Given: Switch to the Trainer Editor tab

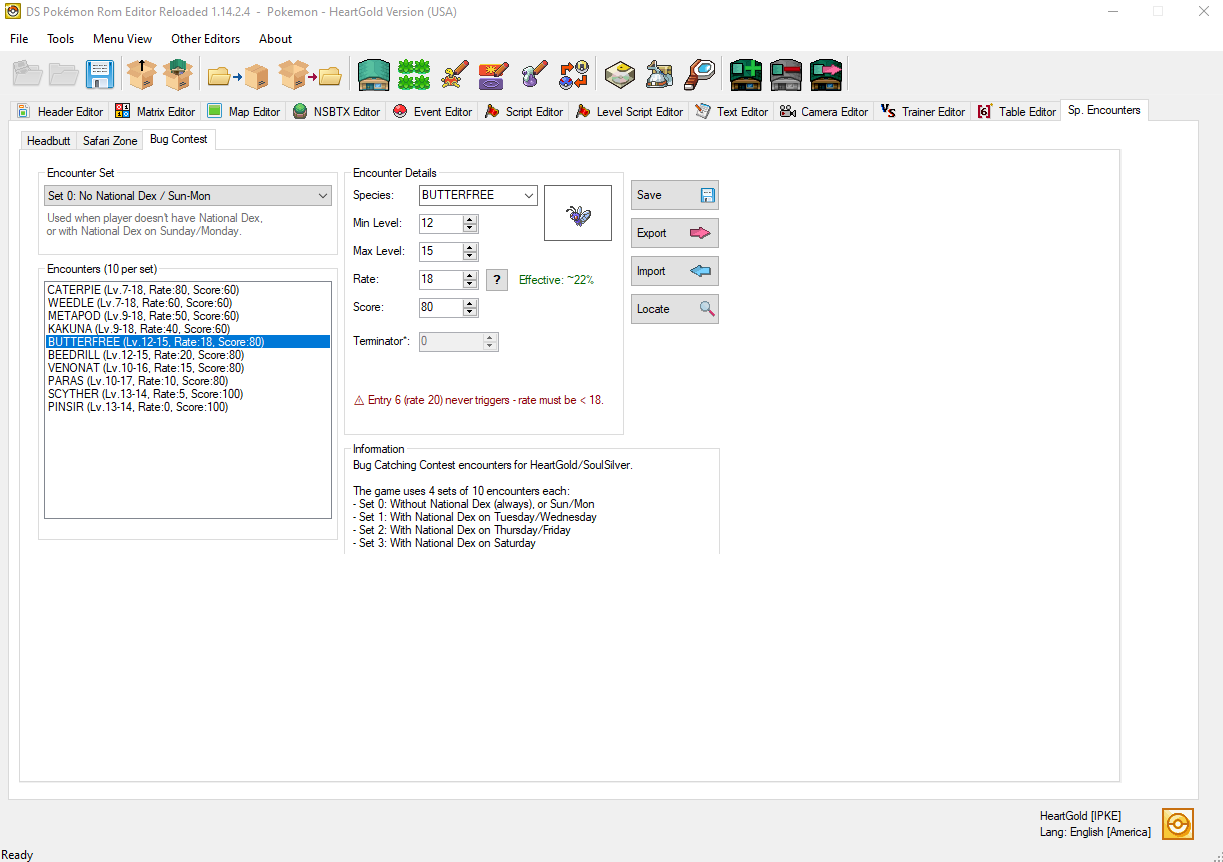Looking at the screenshot, I should point(921,111).
